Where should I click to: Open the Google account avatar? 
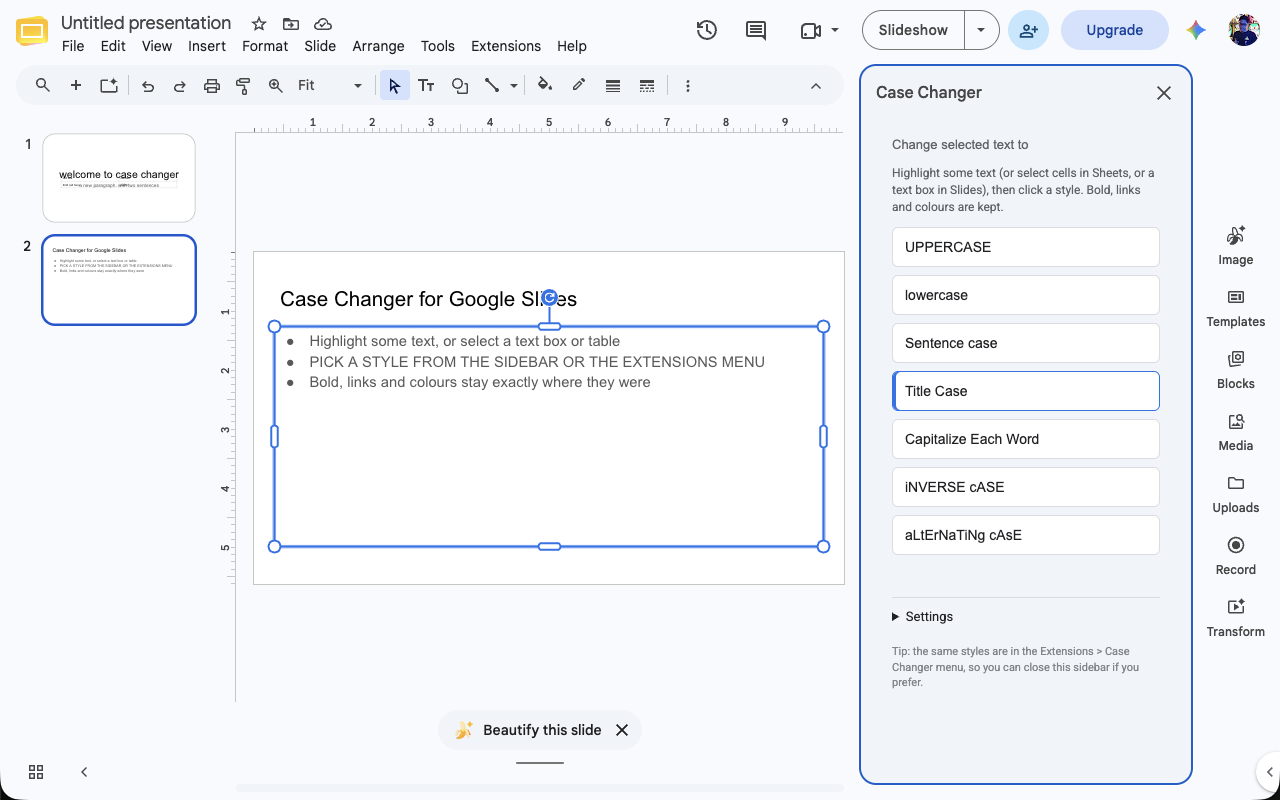click(1244, 30)
